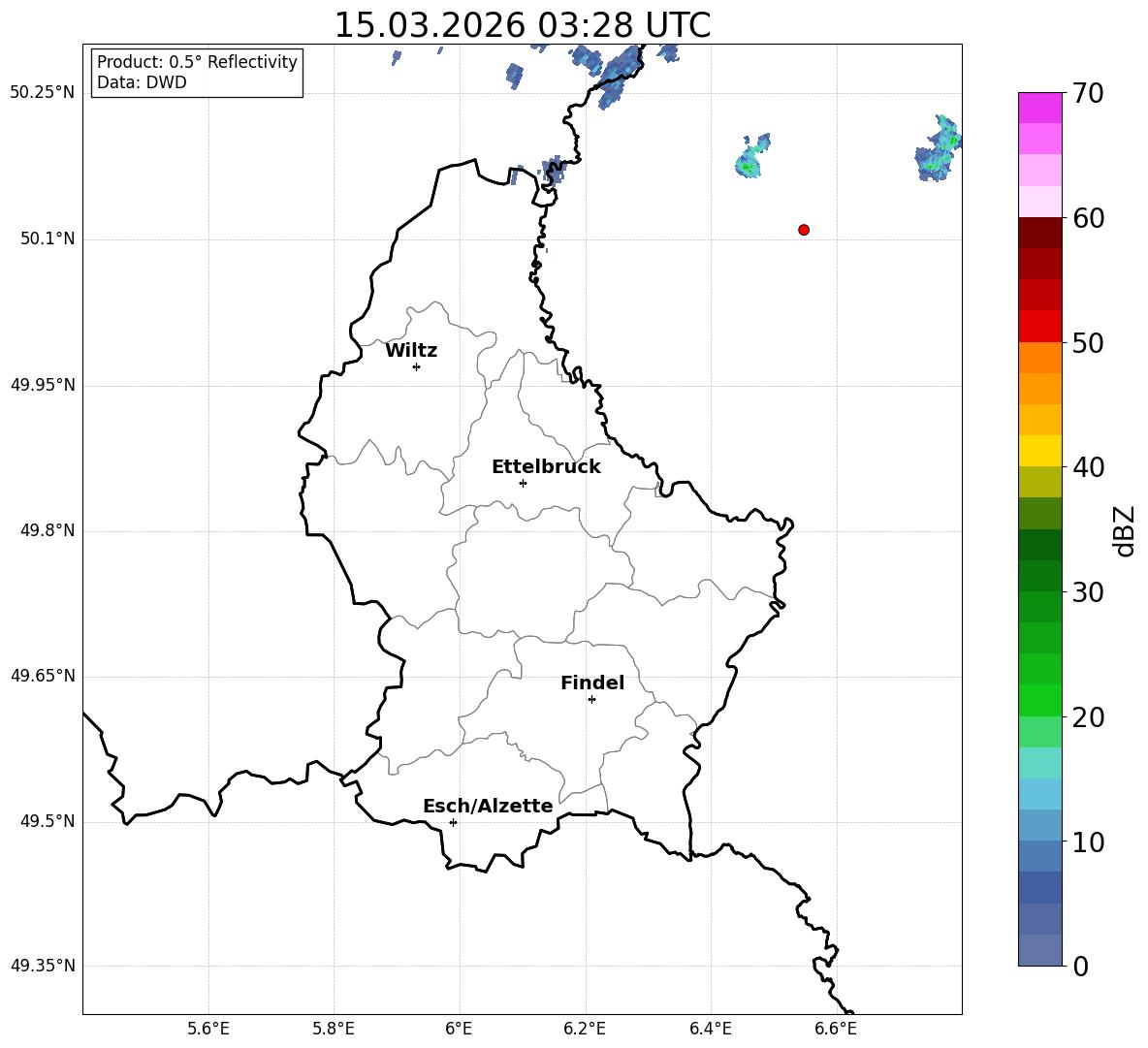Click the Wiltz location cross marker

416,366
